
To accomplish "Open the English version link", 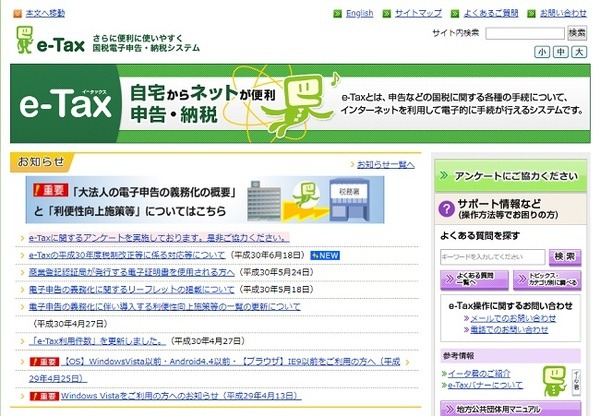I will 359,14.
